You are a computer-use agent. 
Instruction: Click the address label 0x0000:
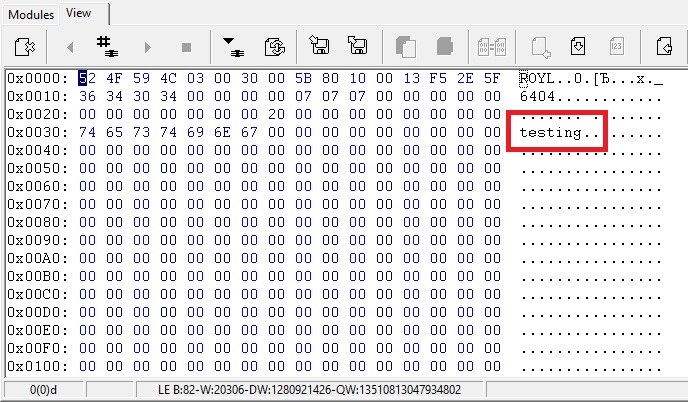coord(38,79)
